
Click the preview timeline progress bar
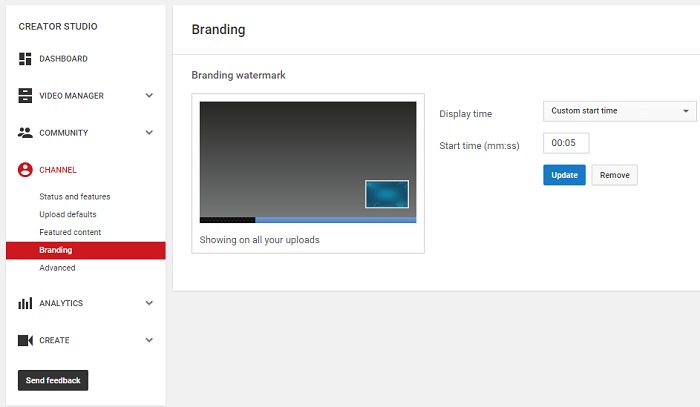tap(308, 220)
